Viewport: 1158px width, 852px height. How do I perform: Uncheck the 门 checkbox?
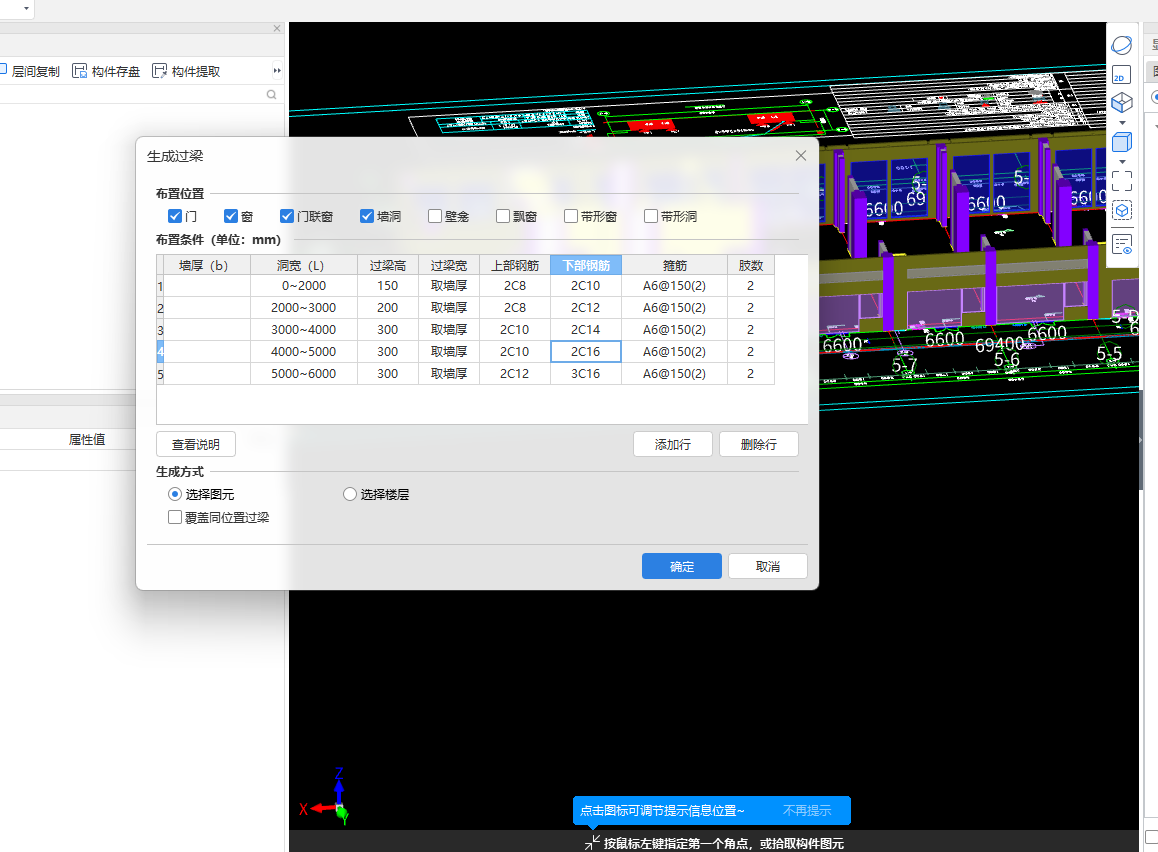point(175,216)
